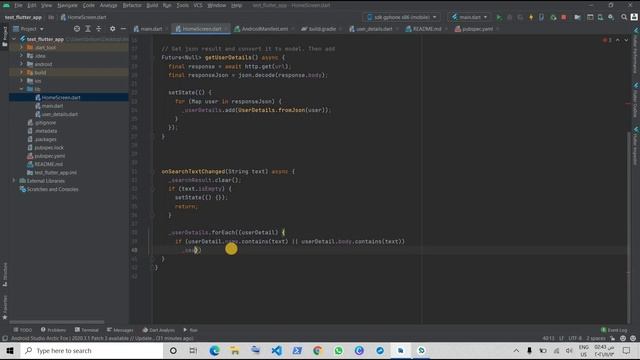The width and height of the screenshot is (640, 360).
Task: Hide the Project tool window
Action: click(123, 29)
